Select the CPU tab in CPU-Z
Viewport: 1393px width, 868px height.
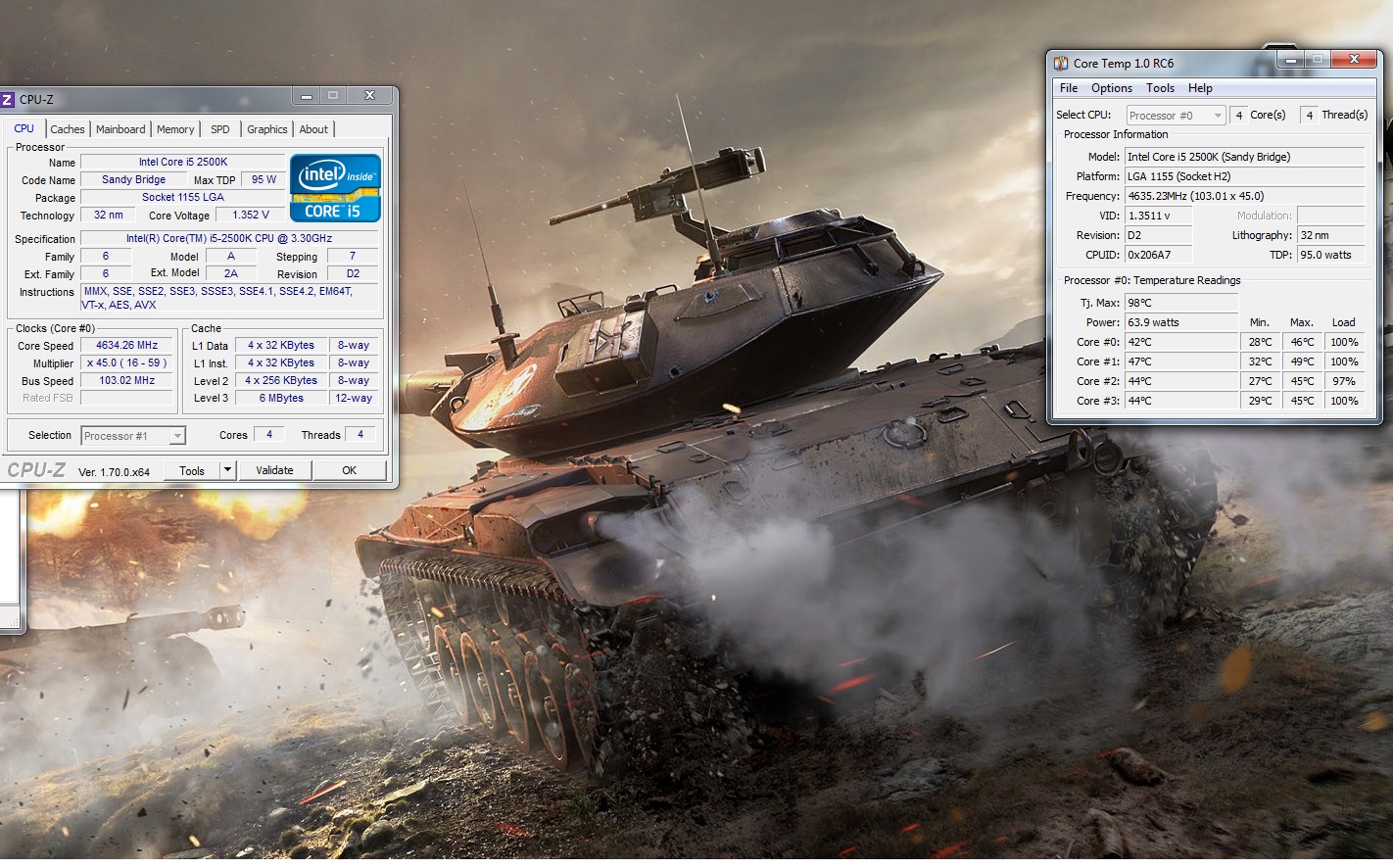pos(24,128)
